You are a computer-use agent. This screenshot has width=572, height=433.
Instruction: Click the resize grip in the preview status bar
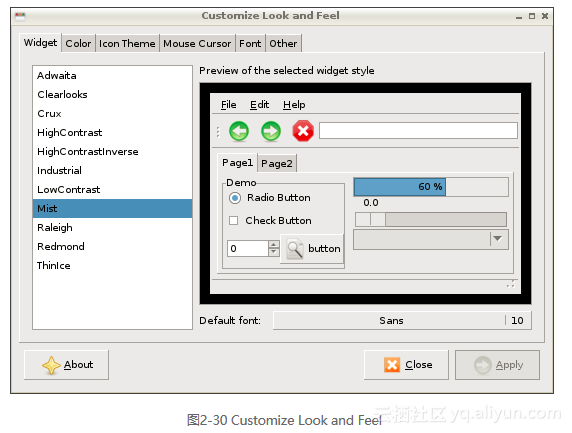coord(511,284)
